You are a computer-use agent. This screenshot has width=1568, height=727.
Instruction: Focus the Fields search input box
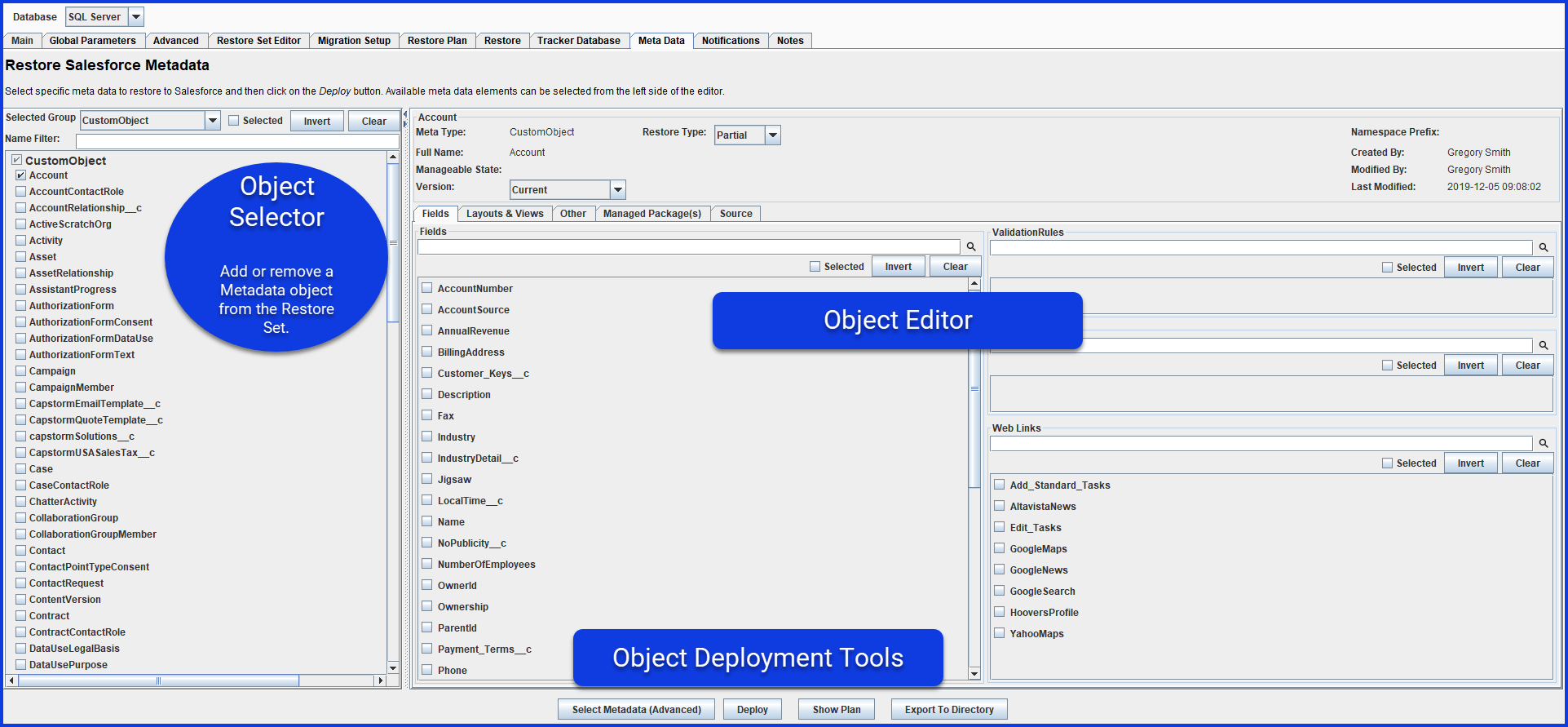(689, 246)
